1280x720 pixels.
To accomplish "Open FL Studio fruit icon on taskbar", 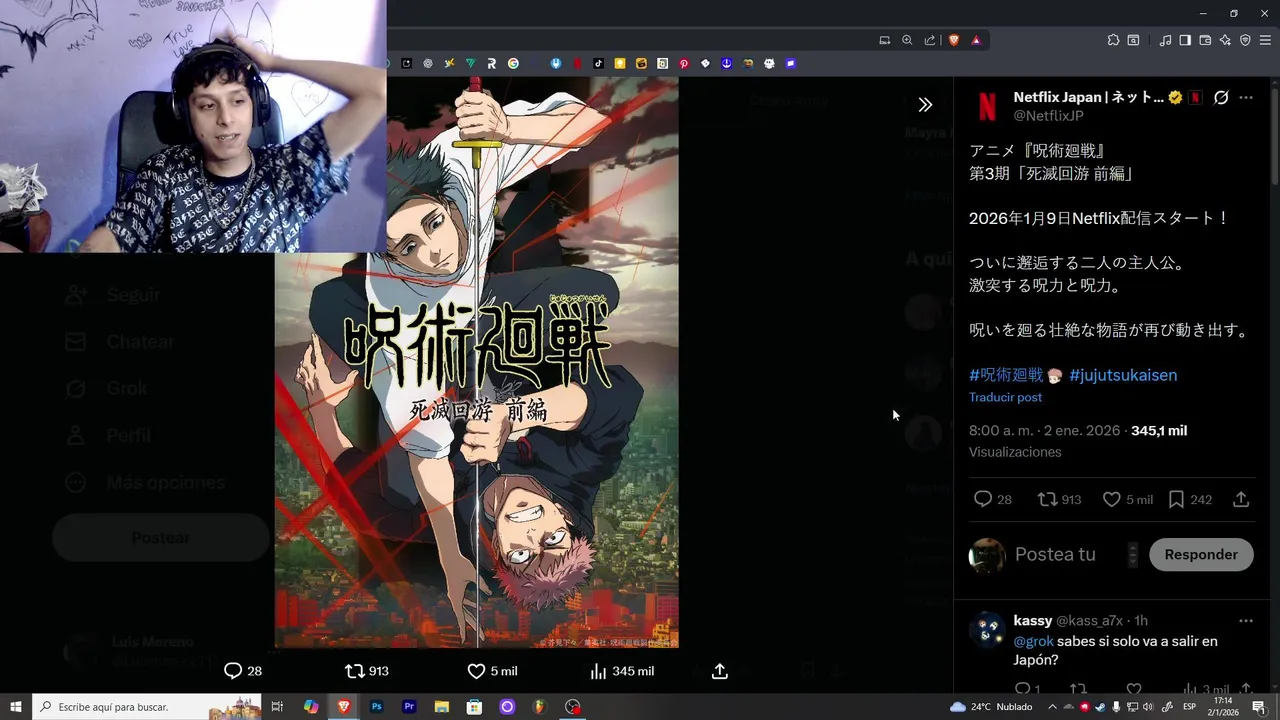I will [x=539, y=707].
